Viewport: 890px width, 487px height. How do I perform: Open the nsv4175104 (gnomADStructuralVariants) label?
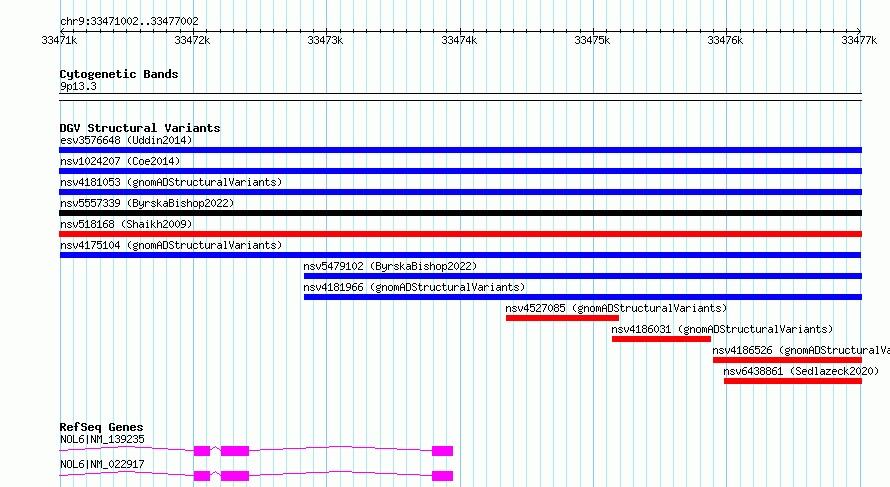point(171,245)
